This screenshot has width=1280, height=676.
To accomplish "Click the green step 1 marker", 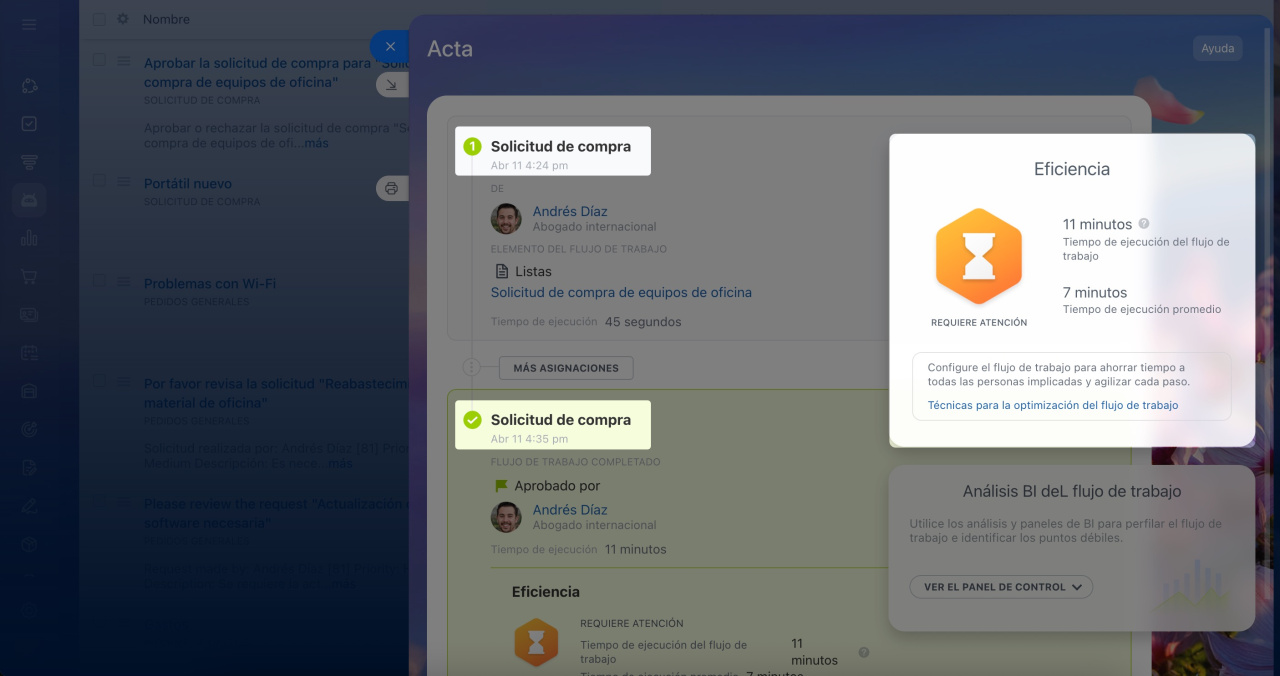I will click(472, 146).
